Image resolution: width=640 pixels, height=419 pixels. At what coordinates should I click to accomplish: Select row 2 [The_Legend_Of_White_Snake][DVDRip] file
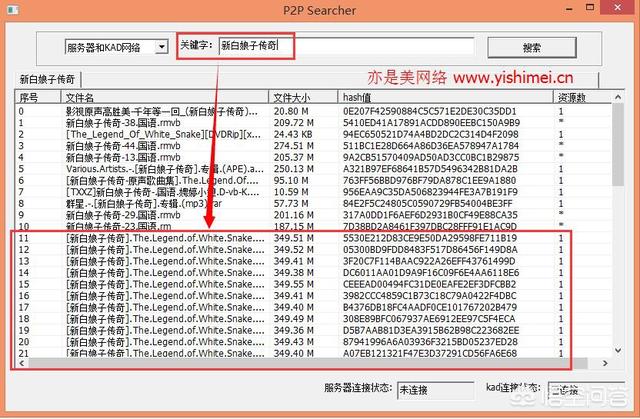tap(161, 134)
